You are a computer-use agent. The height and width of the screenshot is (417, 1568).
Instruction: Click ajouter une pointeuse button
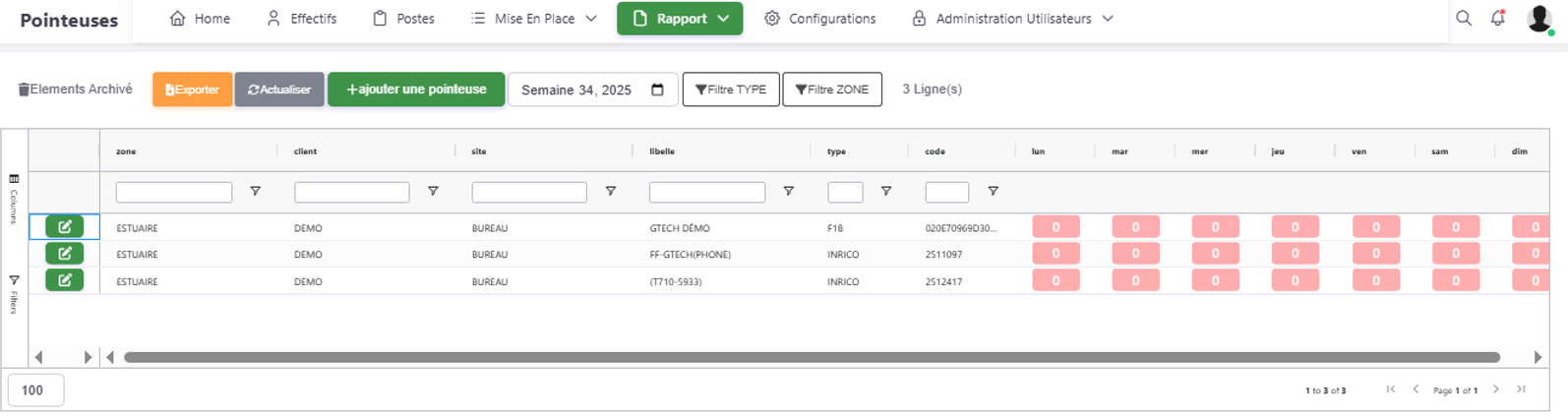coord(416,89)
